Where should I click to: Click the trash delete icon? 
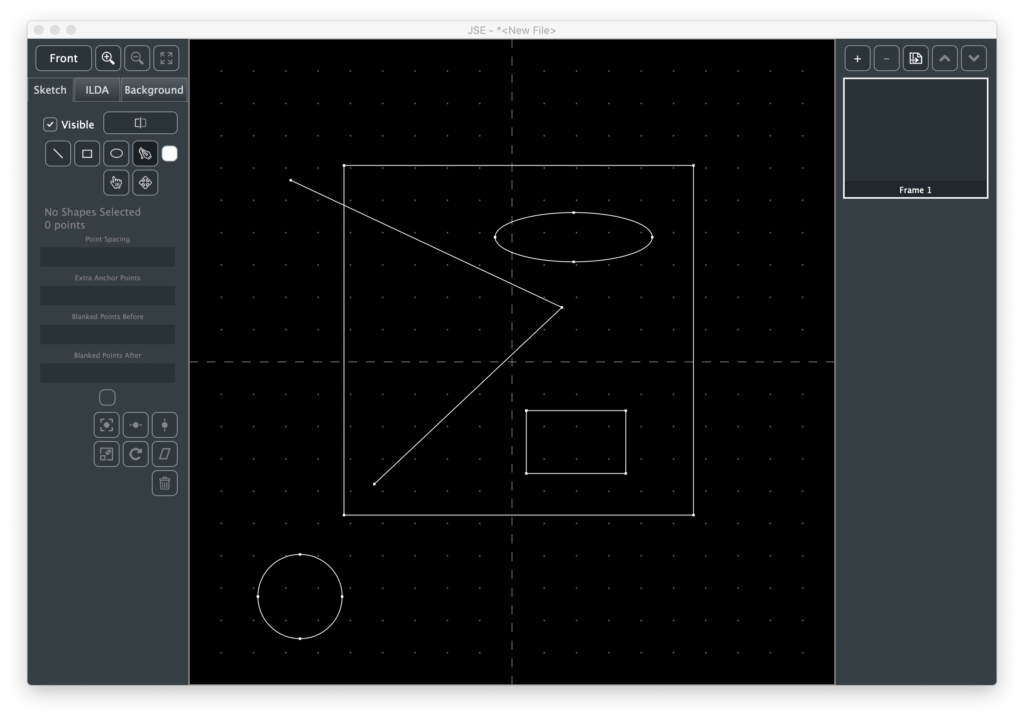click(165, 484)
